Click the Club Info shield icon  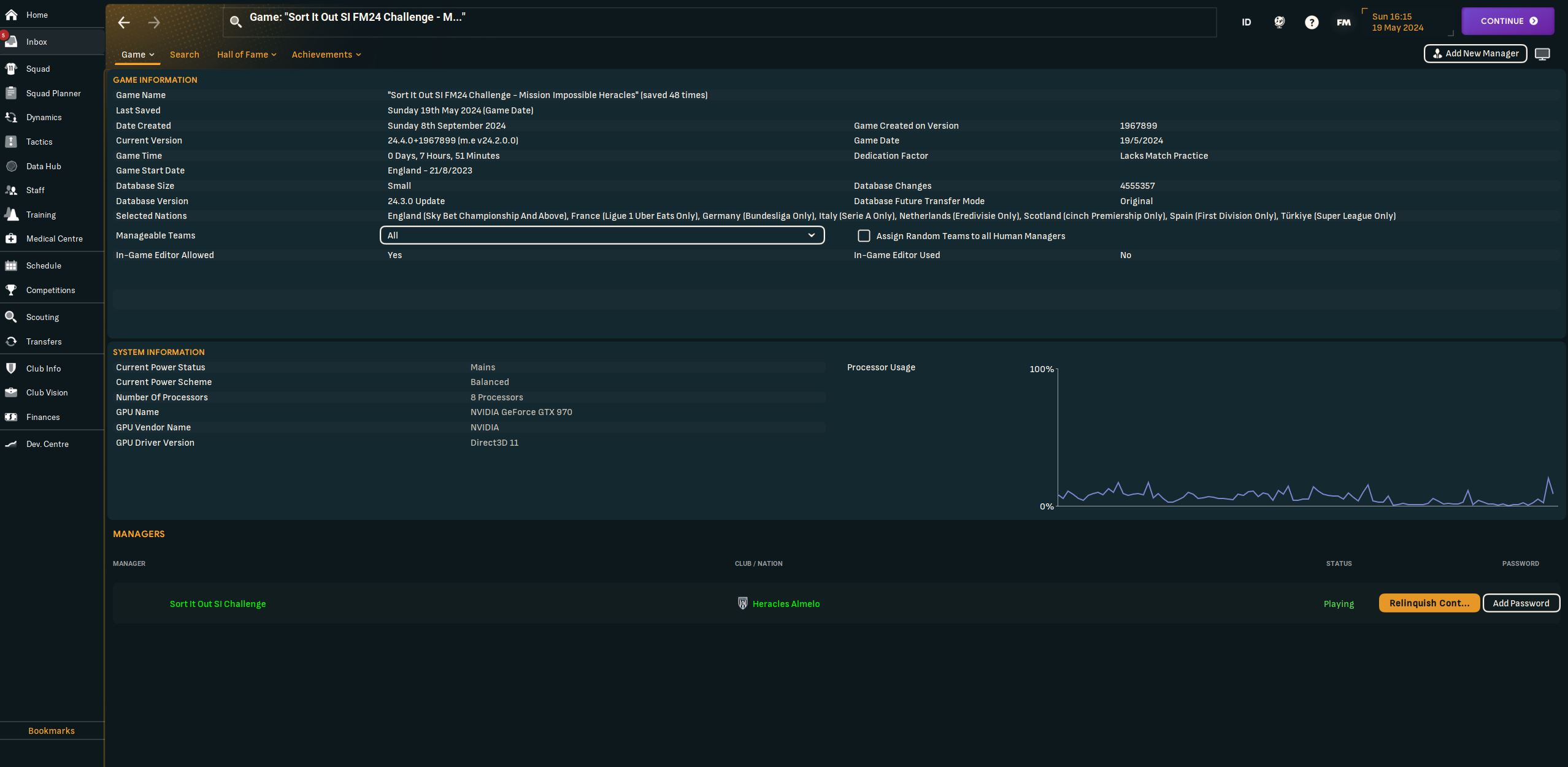[11, 368]
